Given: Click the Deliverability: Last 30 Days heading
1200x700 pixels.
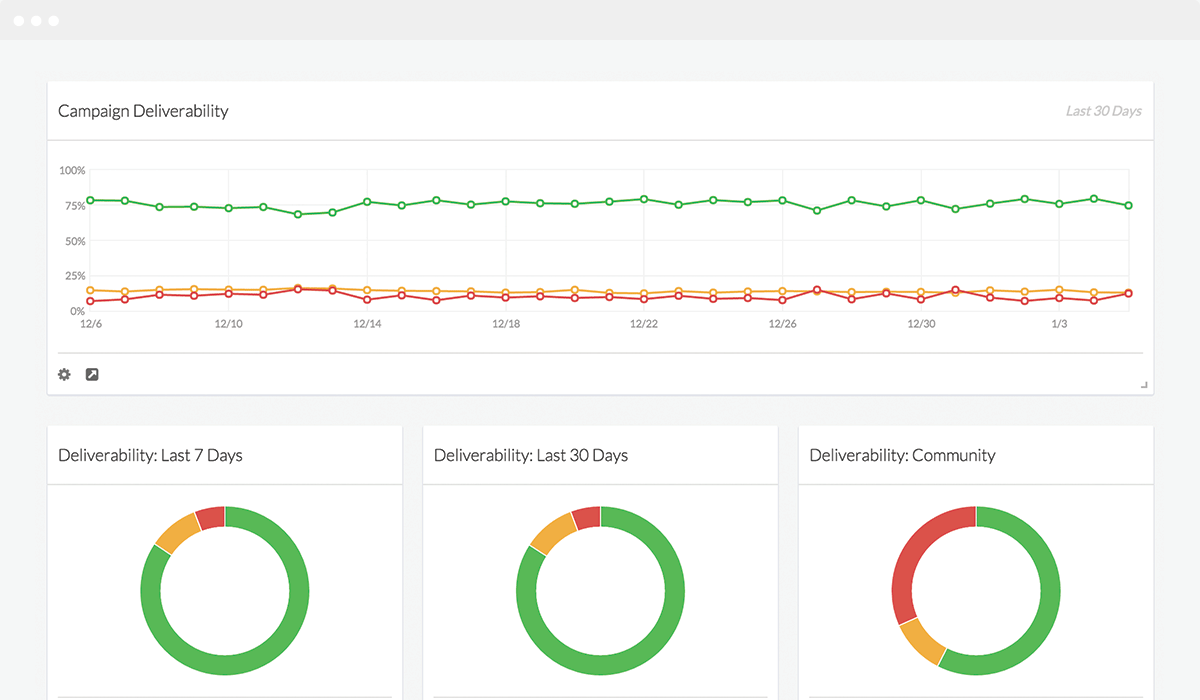Looking at the screenshot, I should point(531,455).
